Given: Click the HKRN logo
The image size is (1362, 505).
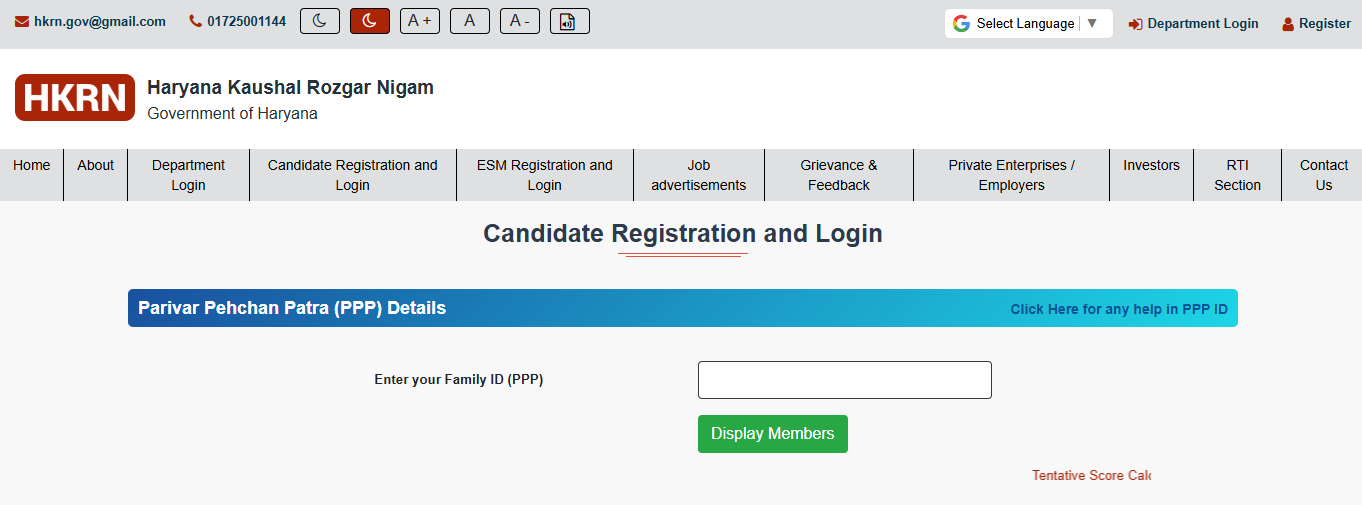Looking at the screenshot, I should 75,97.
